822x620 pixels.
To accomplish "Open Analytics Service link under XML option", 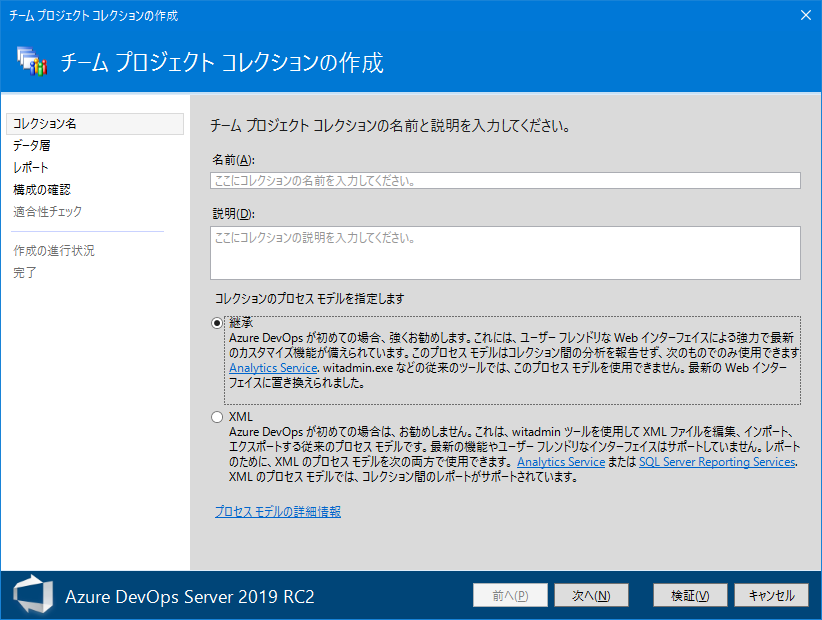I will 561,462.
